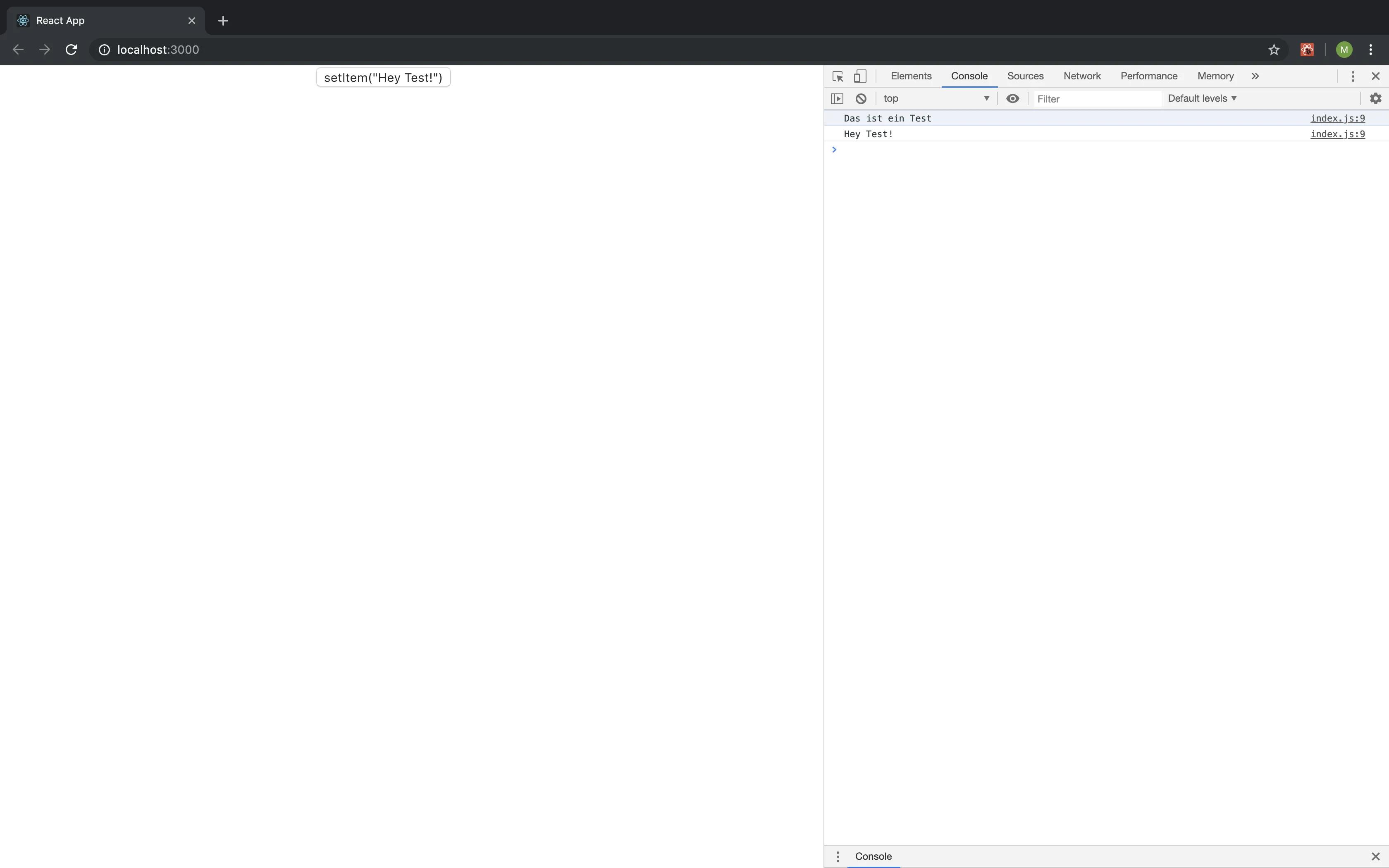Open the Chrome three-dot menu

[1371, 50]
